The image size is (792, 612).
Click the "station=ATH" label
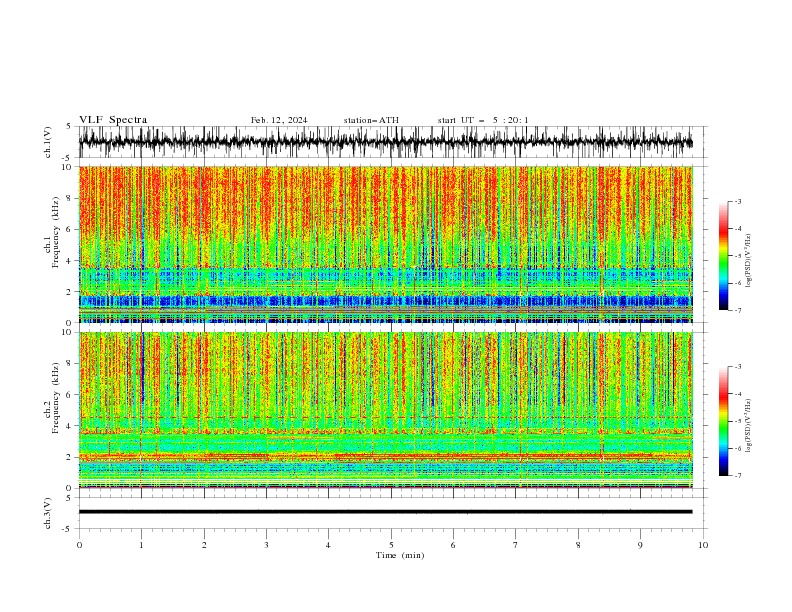[371, 120]
